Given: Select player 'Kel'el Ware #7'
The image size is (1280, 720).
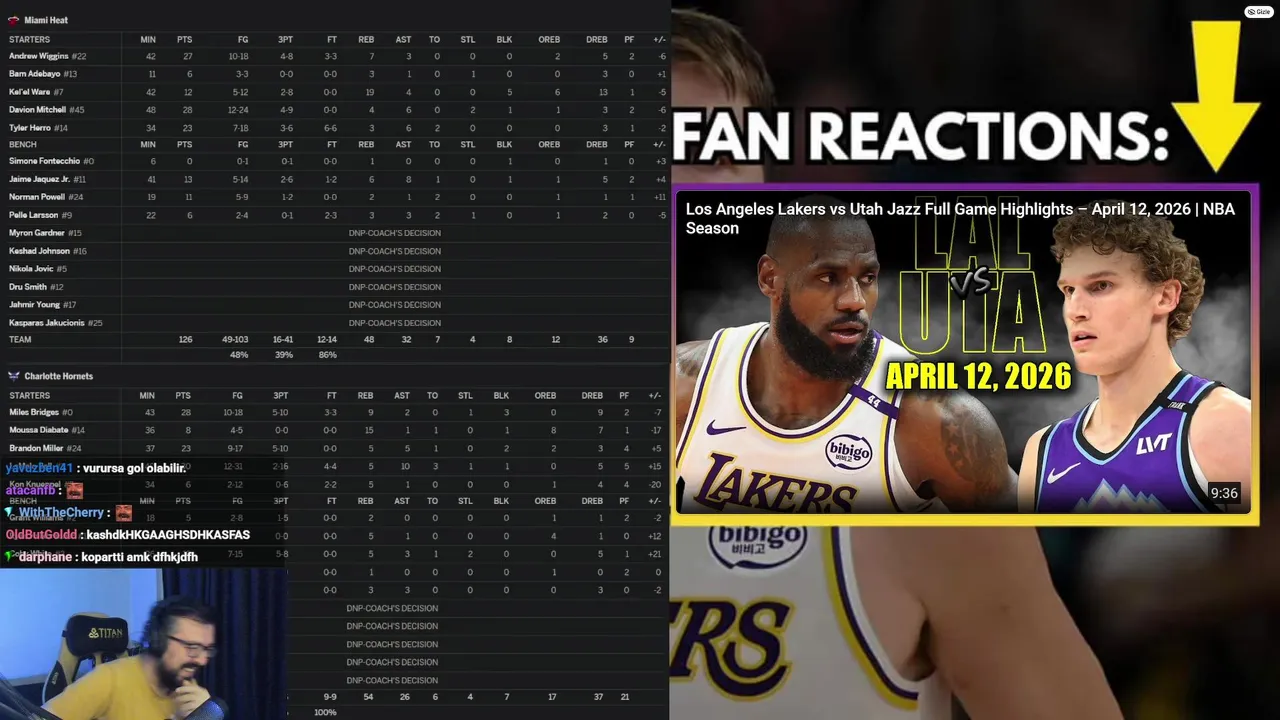Looking at the screenshot, I should tap(36, 92).
